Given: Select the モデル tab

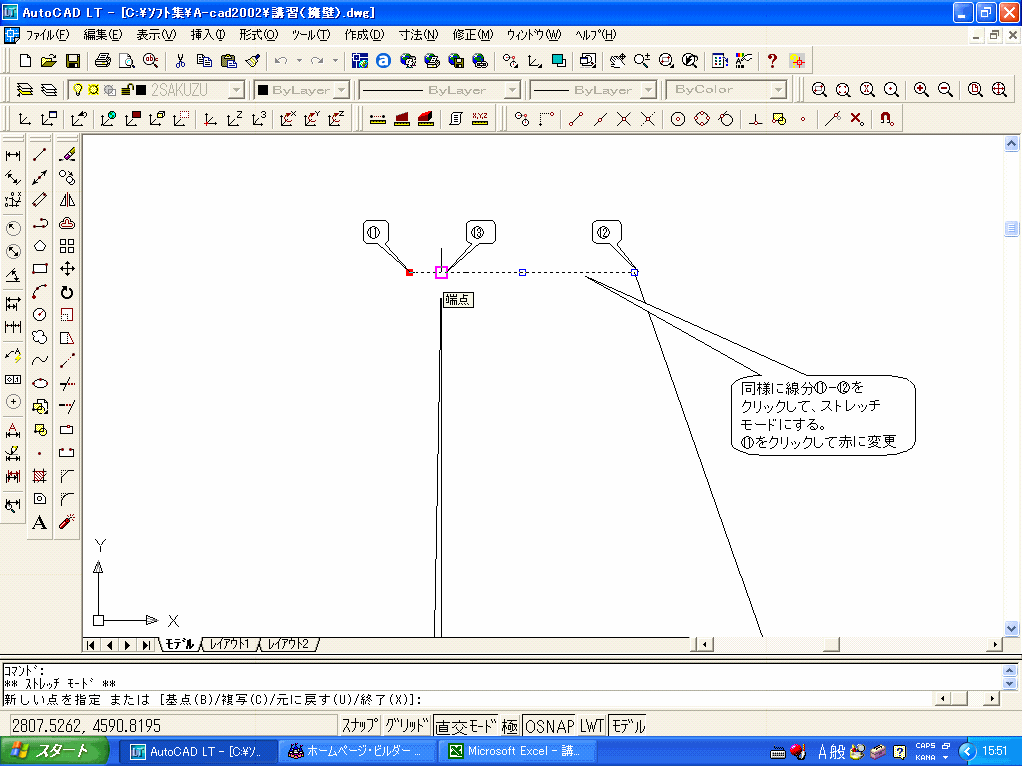Looking at the screenshot, I should point(179,644).
